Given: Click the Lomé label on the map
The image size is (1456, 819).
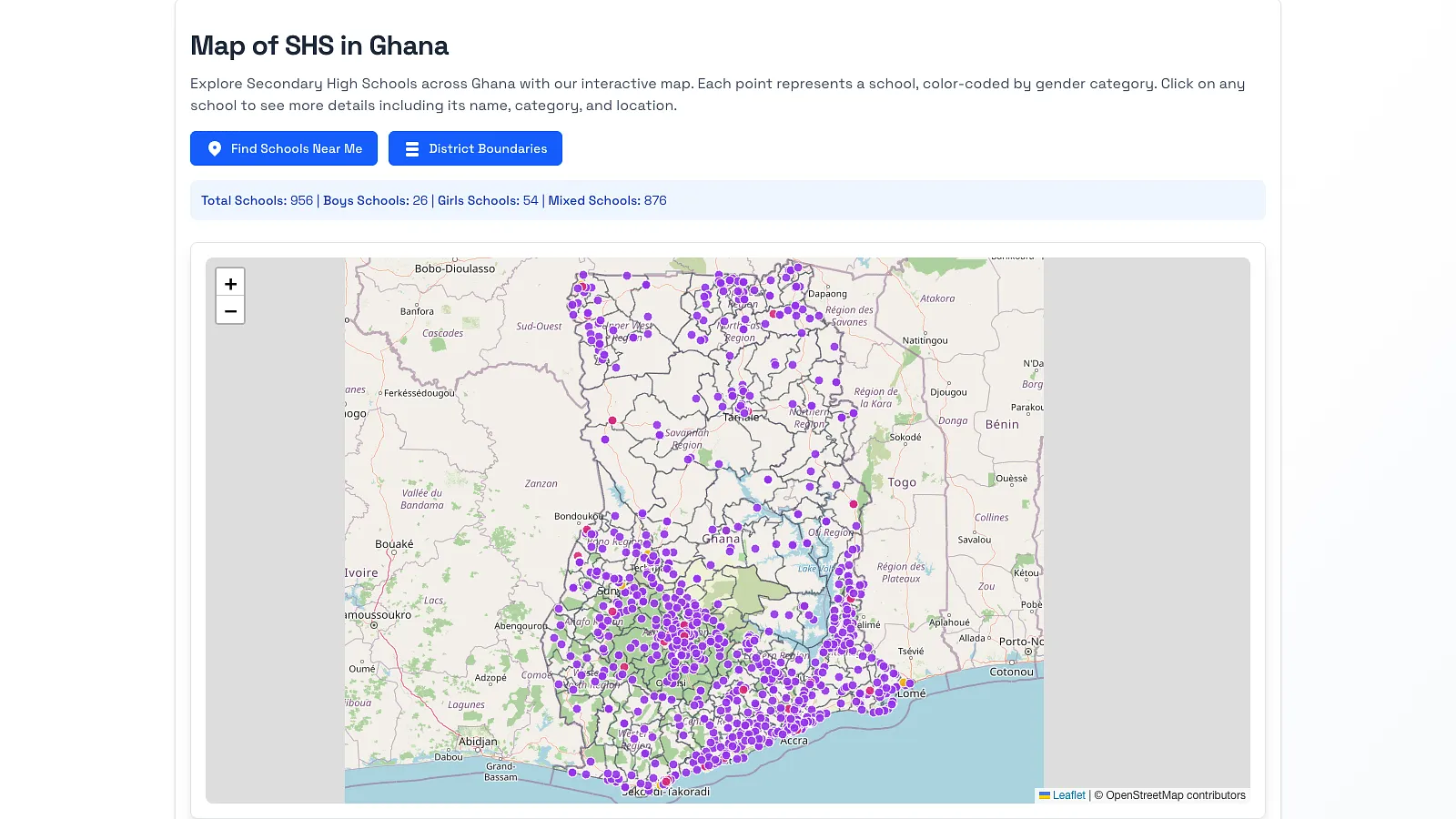Looking at the screenshot, I should coord(911,693).
